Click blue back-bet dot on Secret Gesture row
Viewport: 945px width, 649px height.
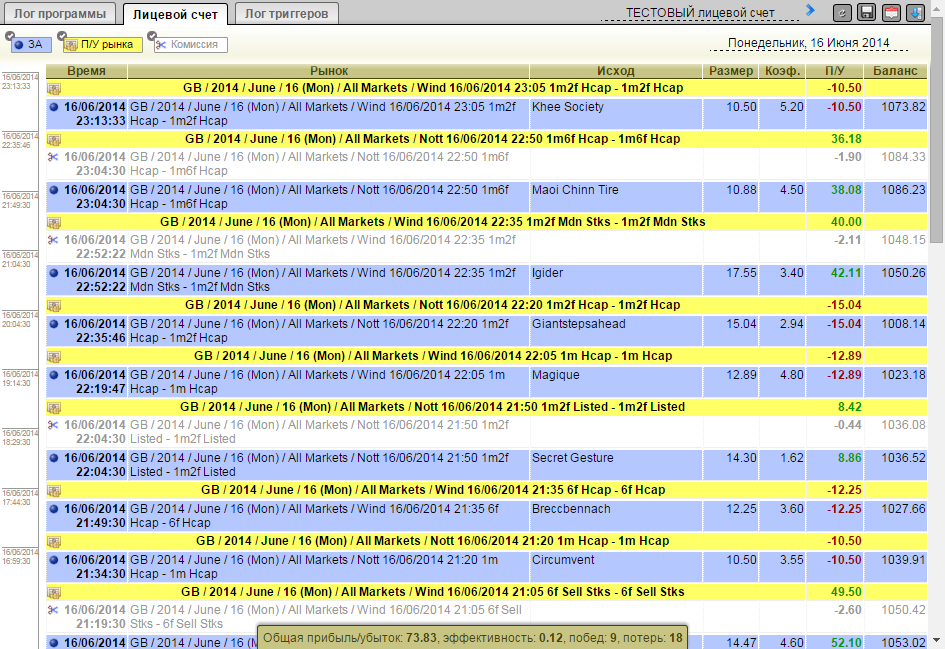54,458
